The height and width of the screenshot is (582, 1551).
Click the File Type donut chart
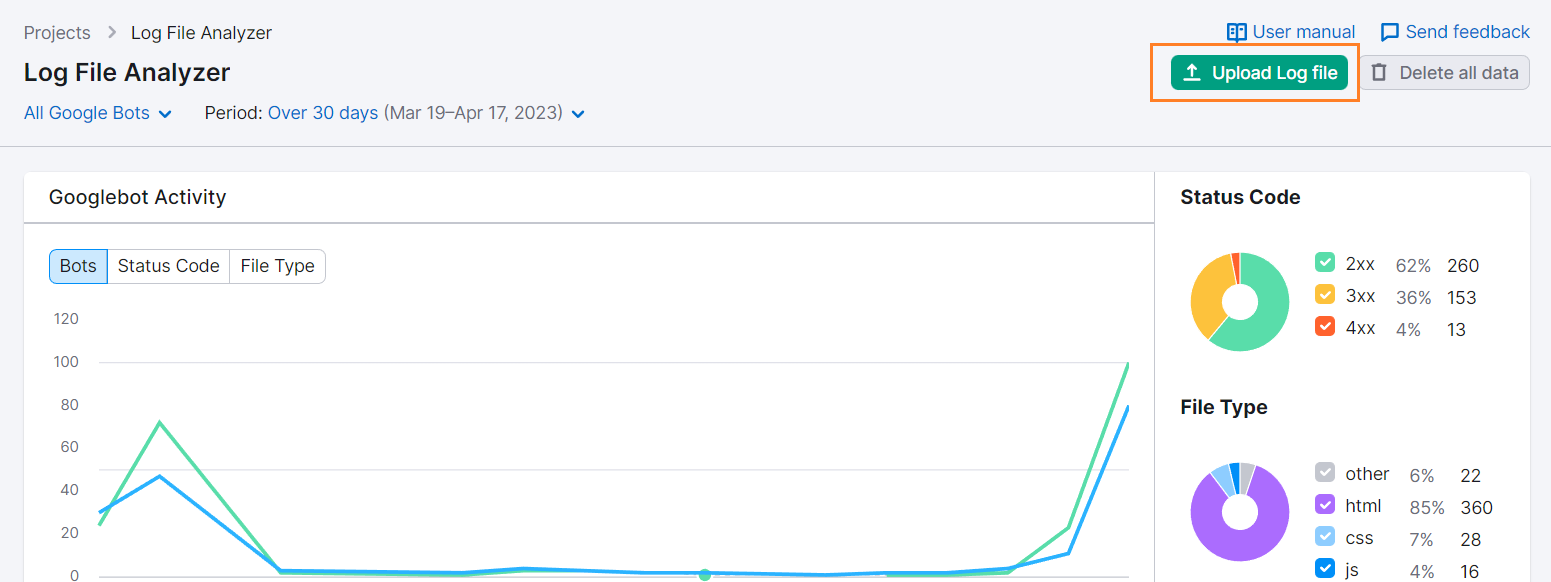[x=1240, y=512]
